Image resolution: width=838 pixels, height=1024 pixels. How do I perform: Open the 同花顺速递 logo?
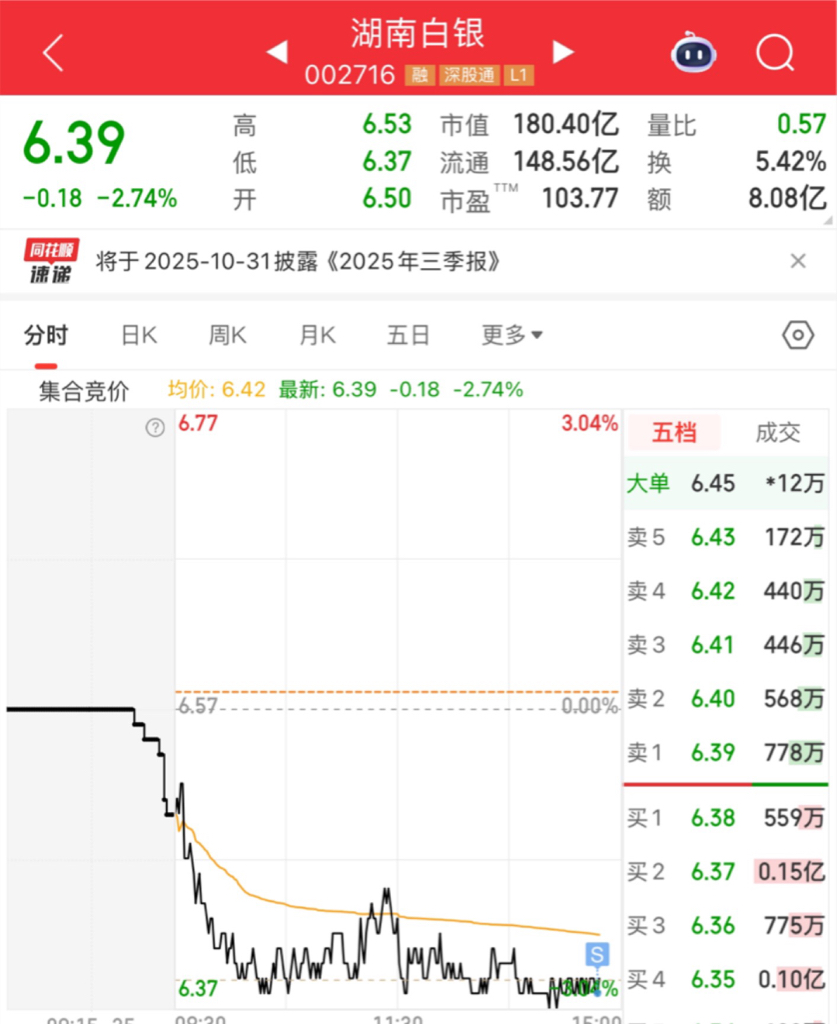coord(51,261)
